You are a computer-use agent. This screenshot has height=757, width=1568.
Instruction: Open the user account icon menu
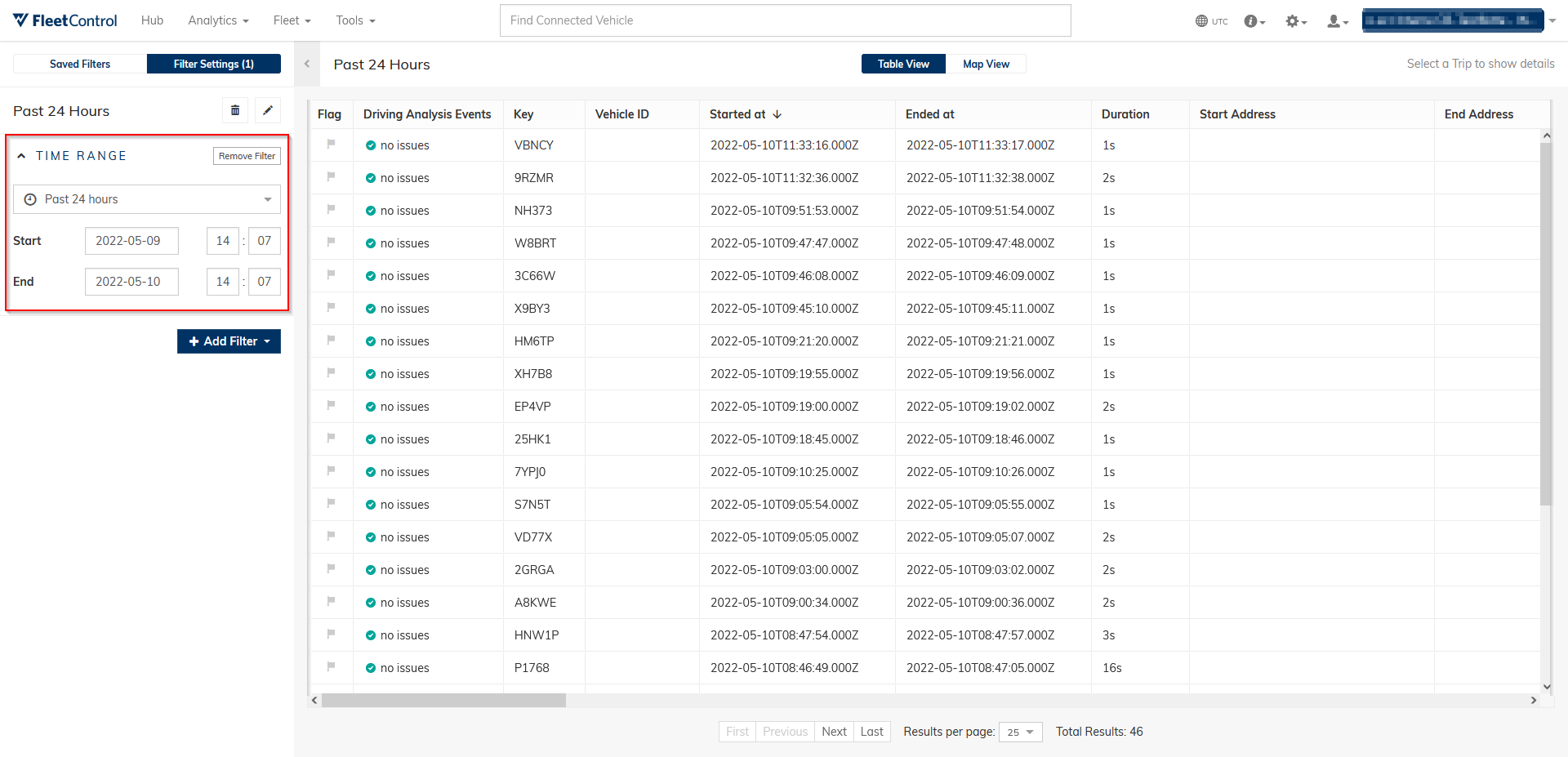(1338, 21)
